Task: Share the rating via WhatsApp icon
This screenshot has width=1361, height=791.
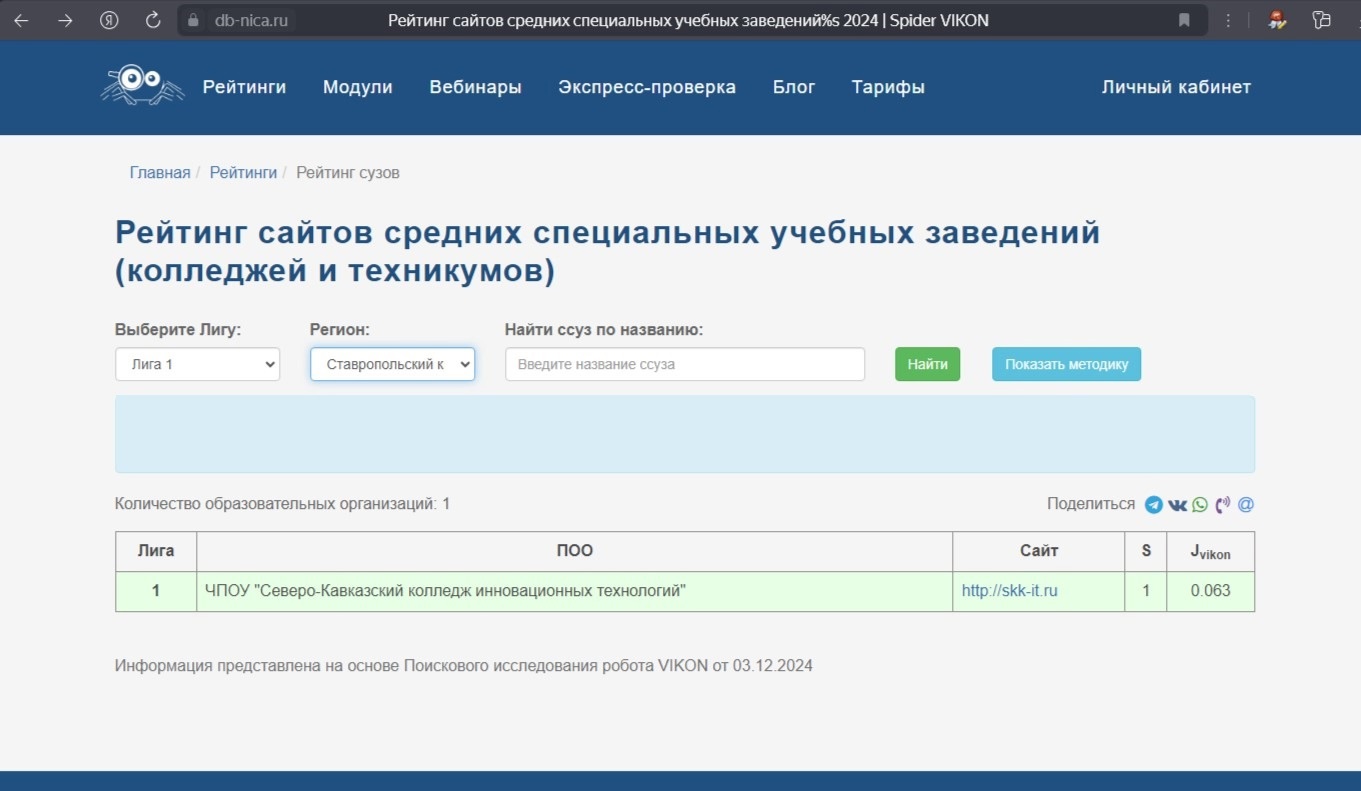Action: tap(1199, 505)
